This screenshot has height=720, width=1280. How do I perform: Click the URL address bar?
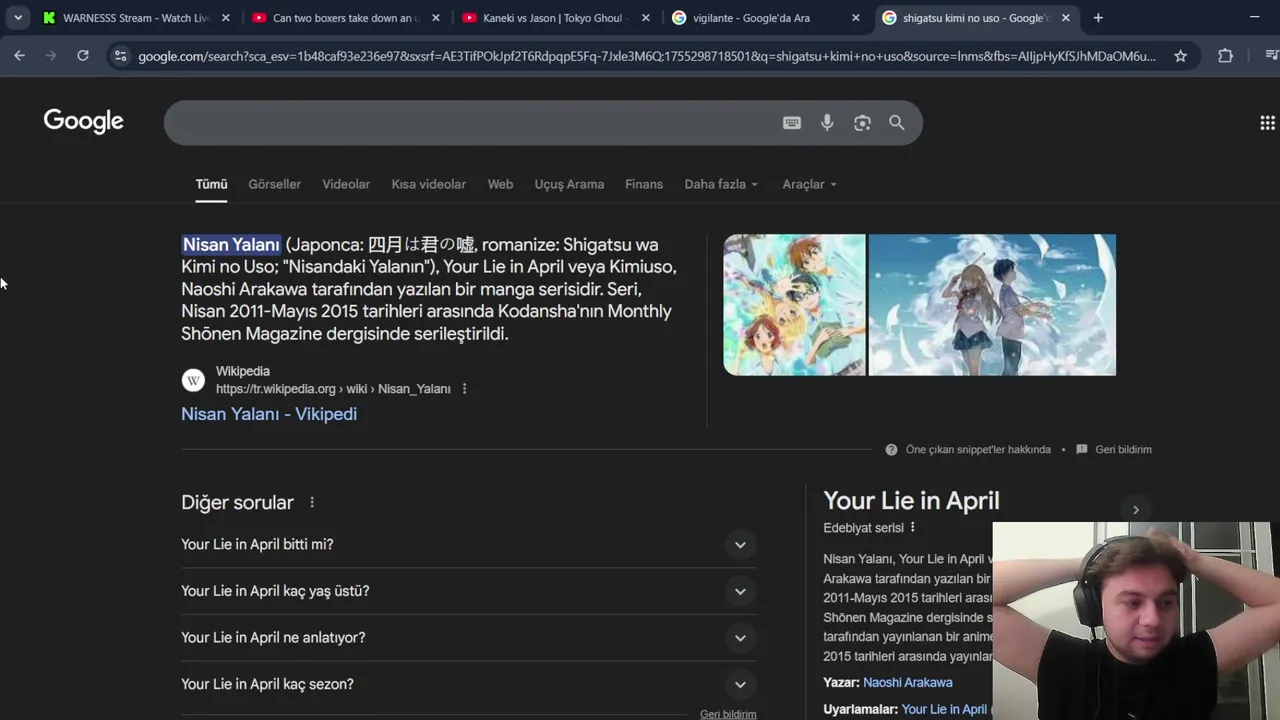click(x=647, y=56)
